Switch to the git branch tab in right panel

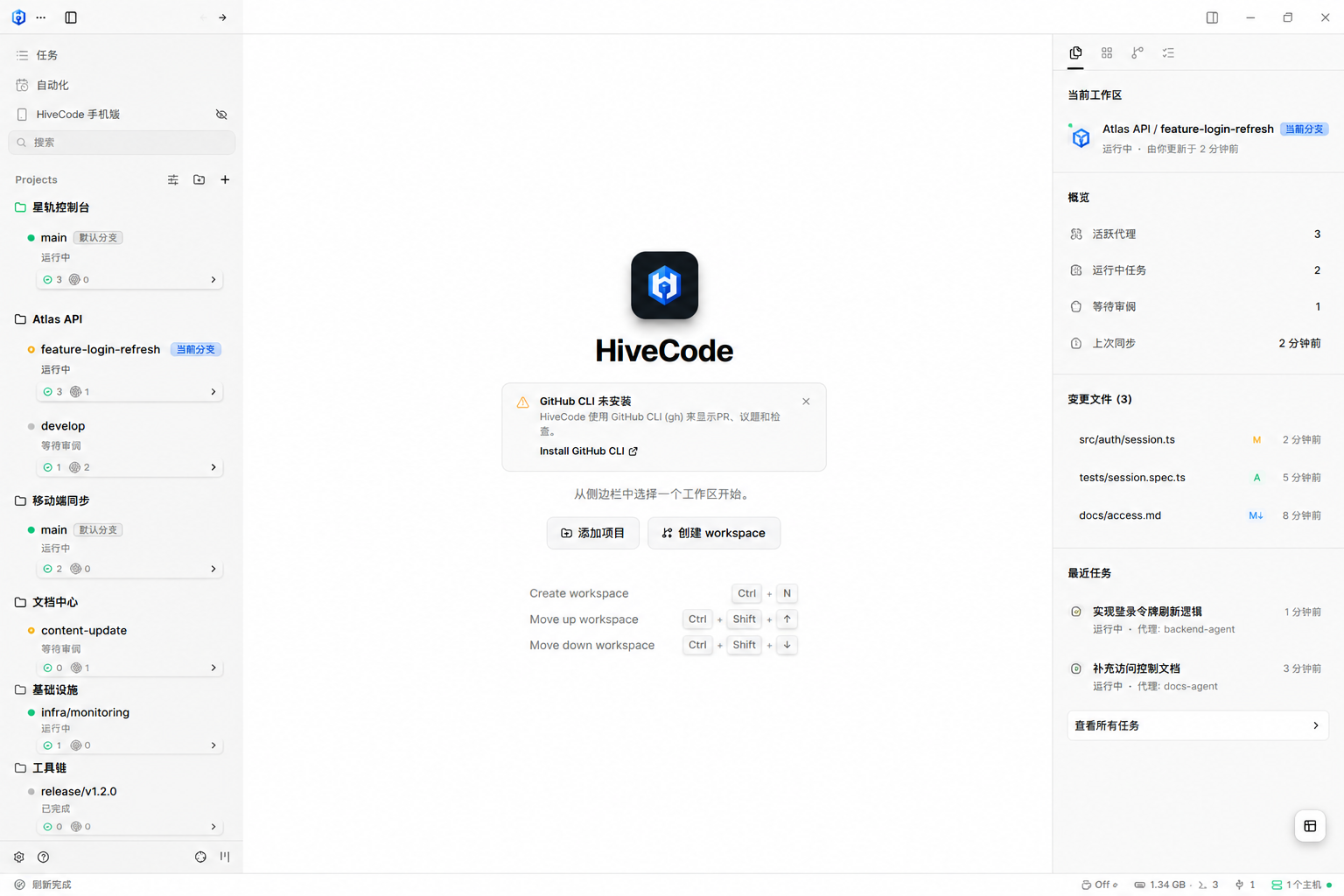point(1137,53)
